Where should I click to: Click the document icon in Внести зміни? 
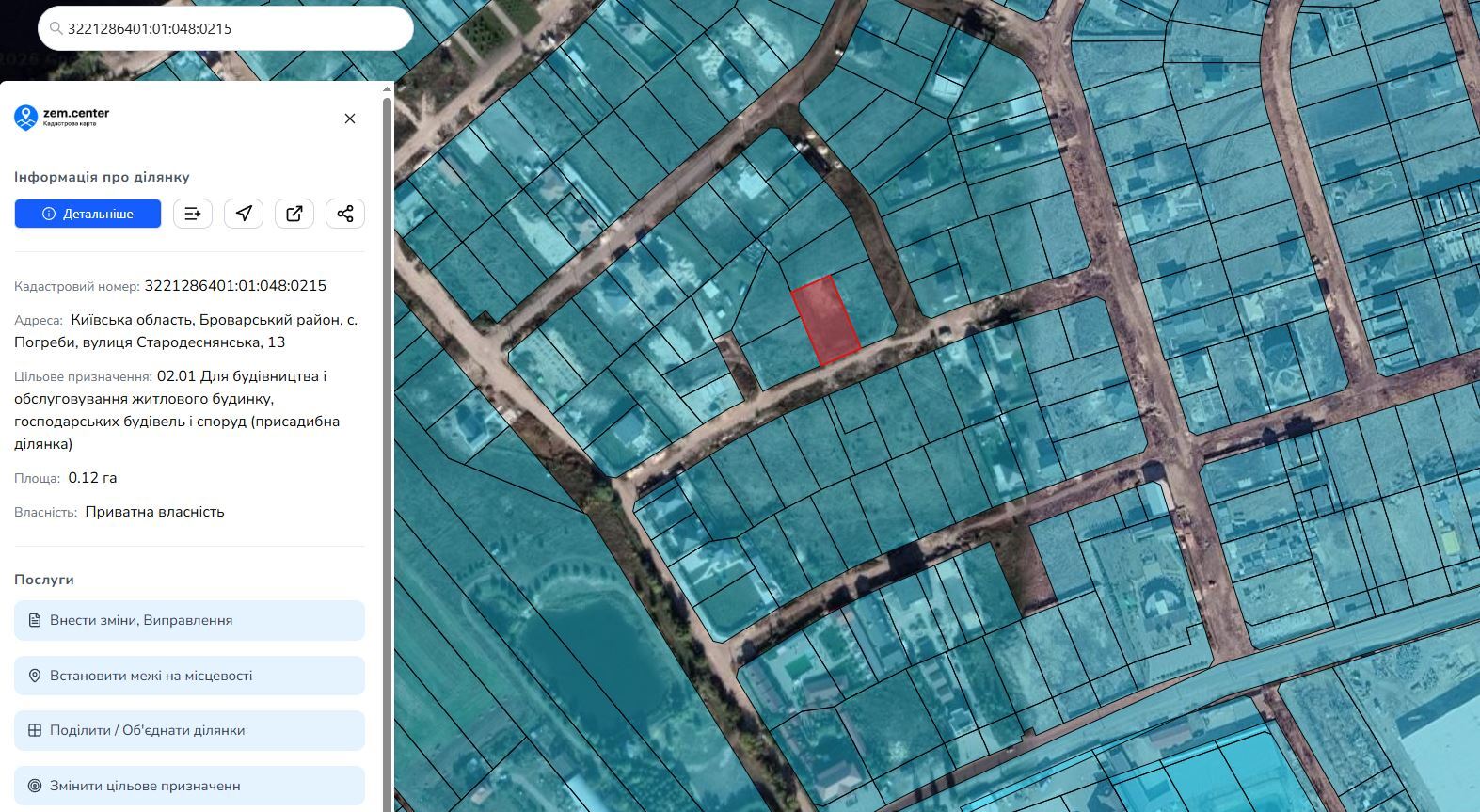pyautogui.click(x=35, y=620)
